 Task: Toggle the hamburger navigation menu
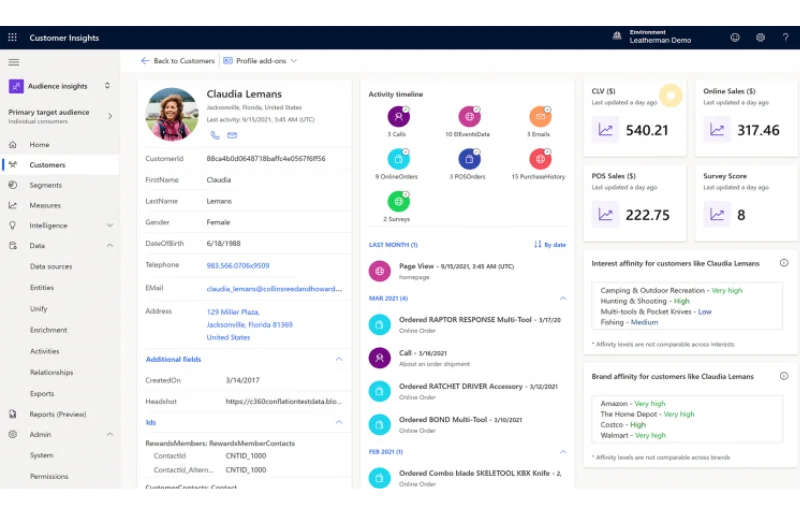(x=14, y=62)
